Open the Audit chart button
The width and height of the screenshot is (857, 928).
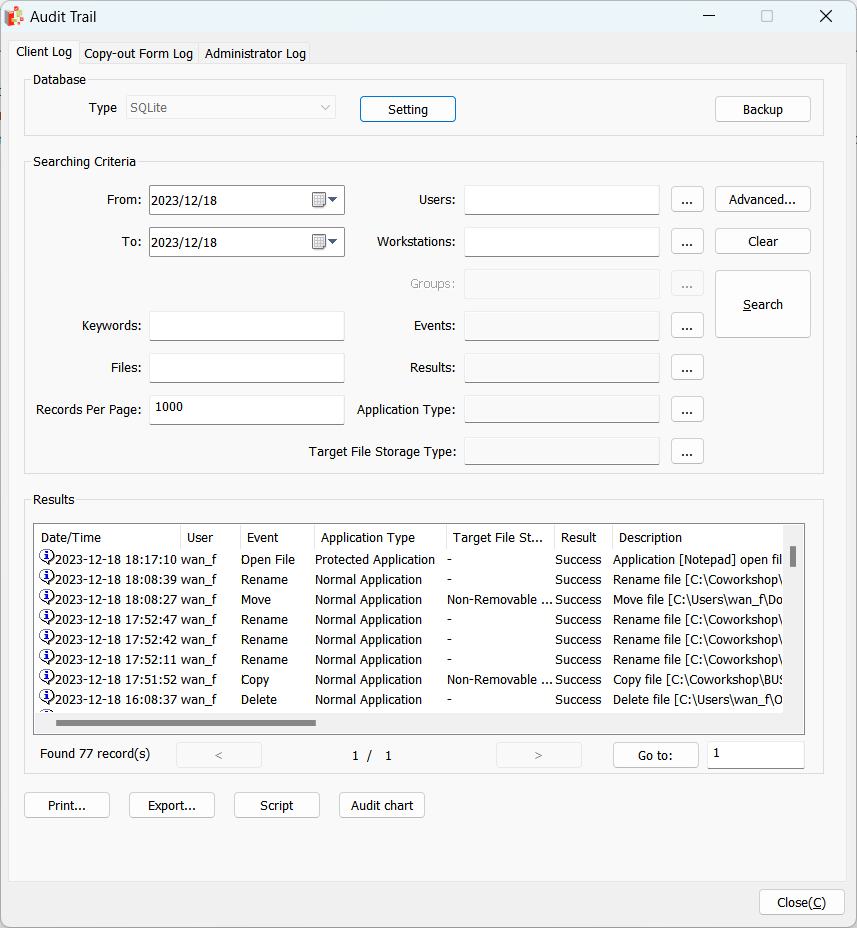[382, 806]
